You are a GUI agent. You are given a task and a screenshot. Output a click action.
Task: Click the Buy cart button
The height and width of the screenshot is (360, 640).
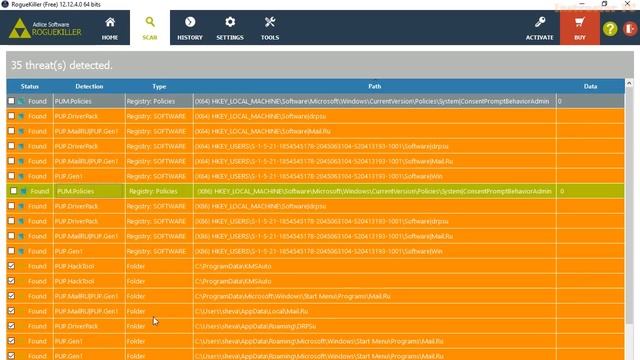point(580,28)
